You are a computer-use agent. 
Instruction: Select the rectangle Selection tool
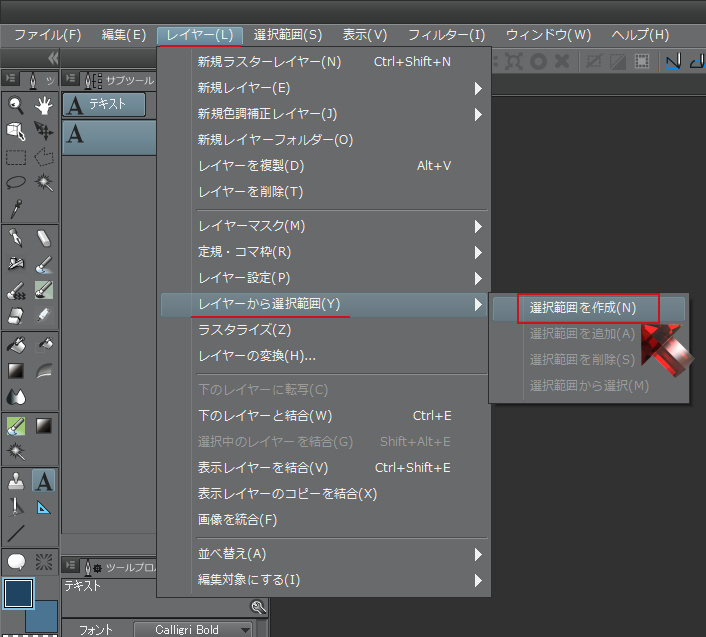[x=16, y=157]
